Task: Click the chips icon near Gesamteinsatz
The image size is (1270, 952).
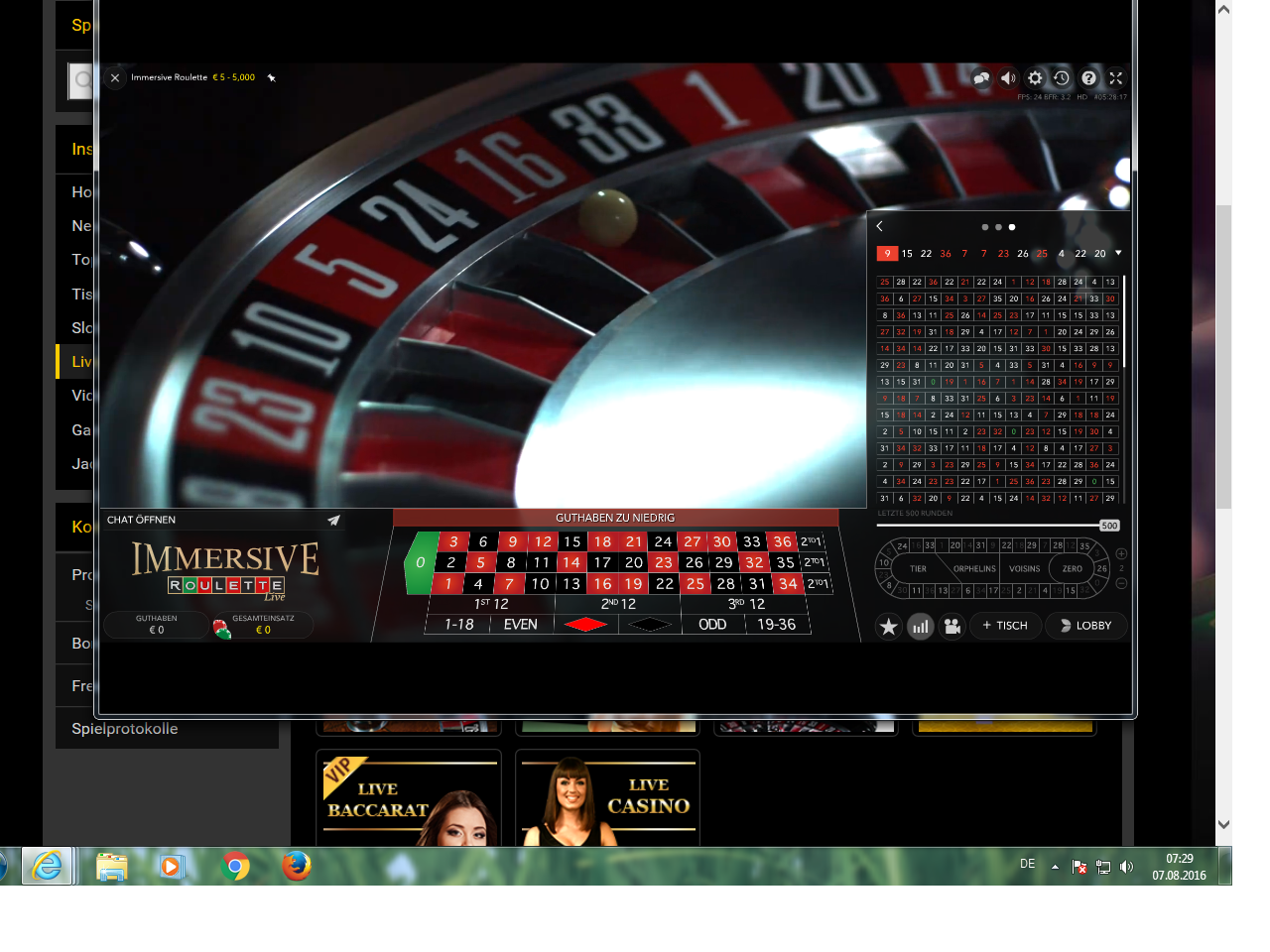Action: tap(221, 629)
